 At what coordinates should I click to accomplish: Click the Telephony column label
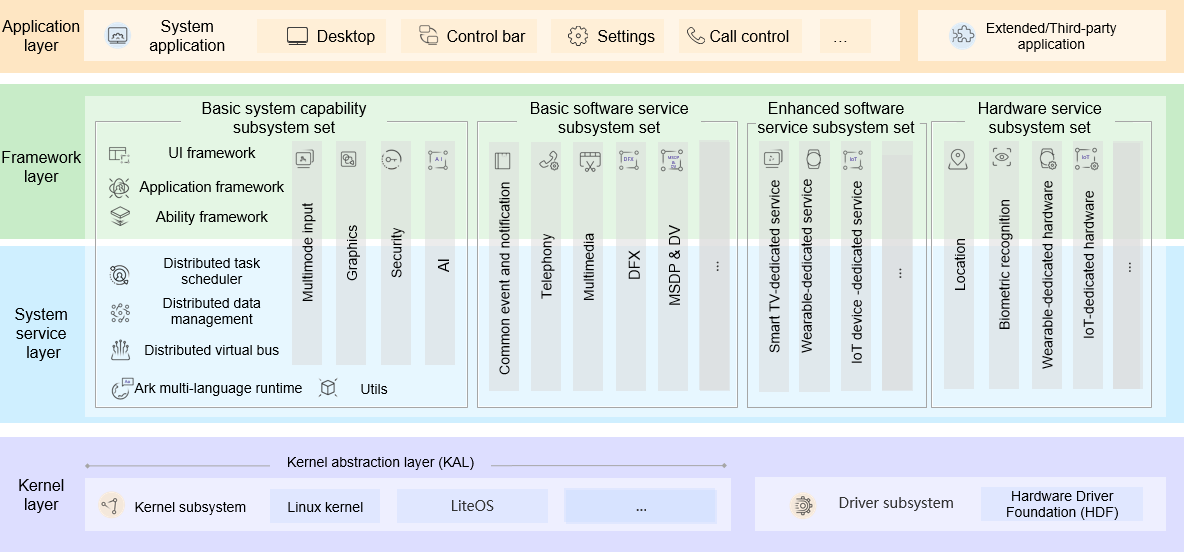pos(547,266)
